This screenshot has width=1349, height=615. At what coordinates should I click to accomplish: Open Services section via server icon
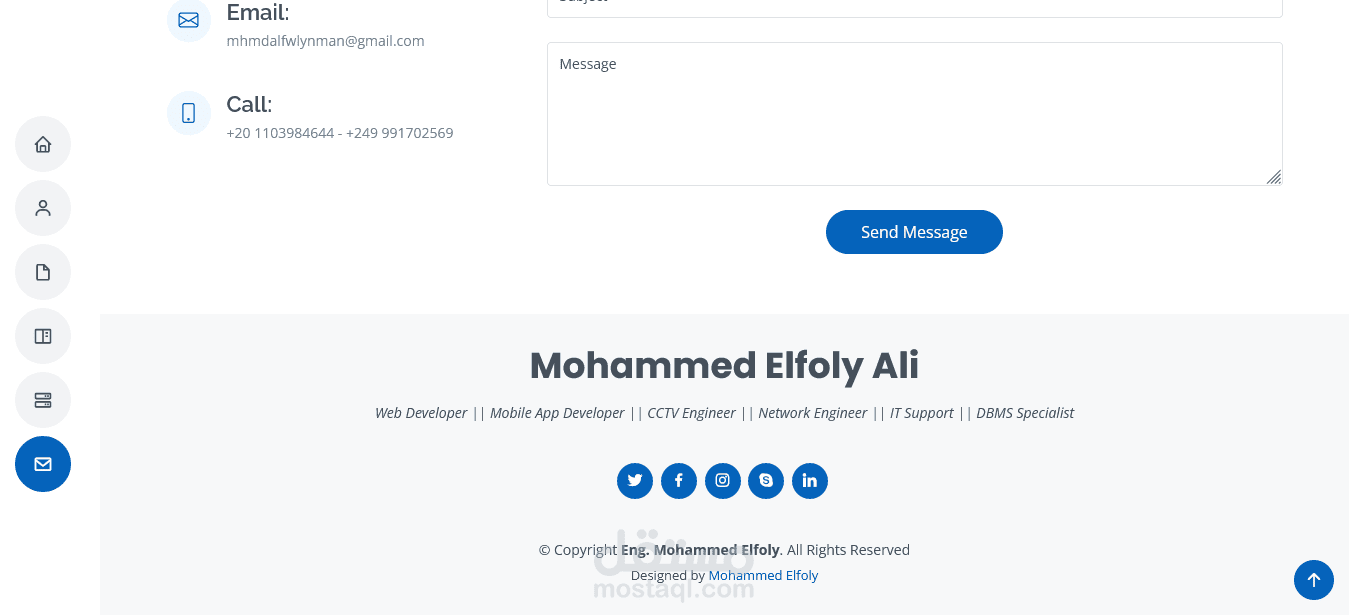(x=43, y=400)
